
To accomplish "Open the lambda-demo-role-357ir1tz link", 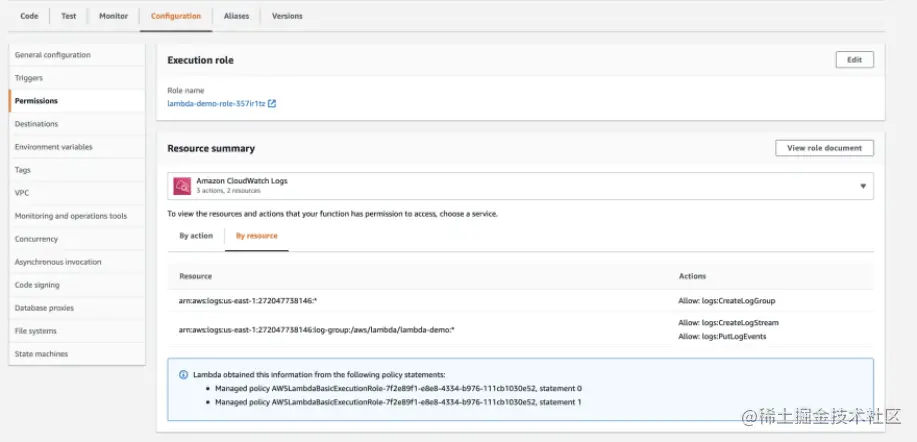I will click(x=216, y=103).
